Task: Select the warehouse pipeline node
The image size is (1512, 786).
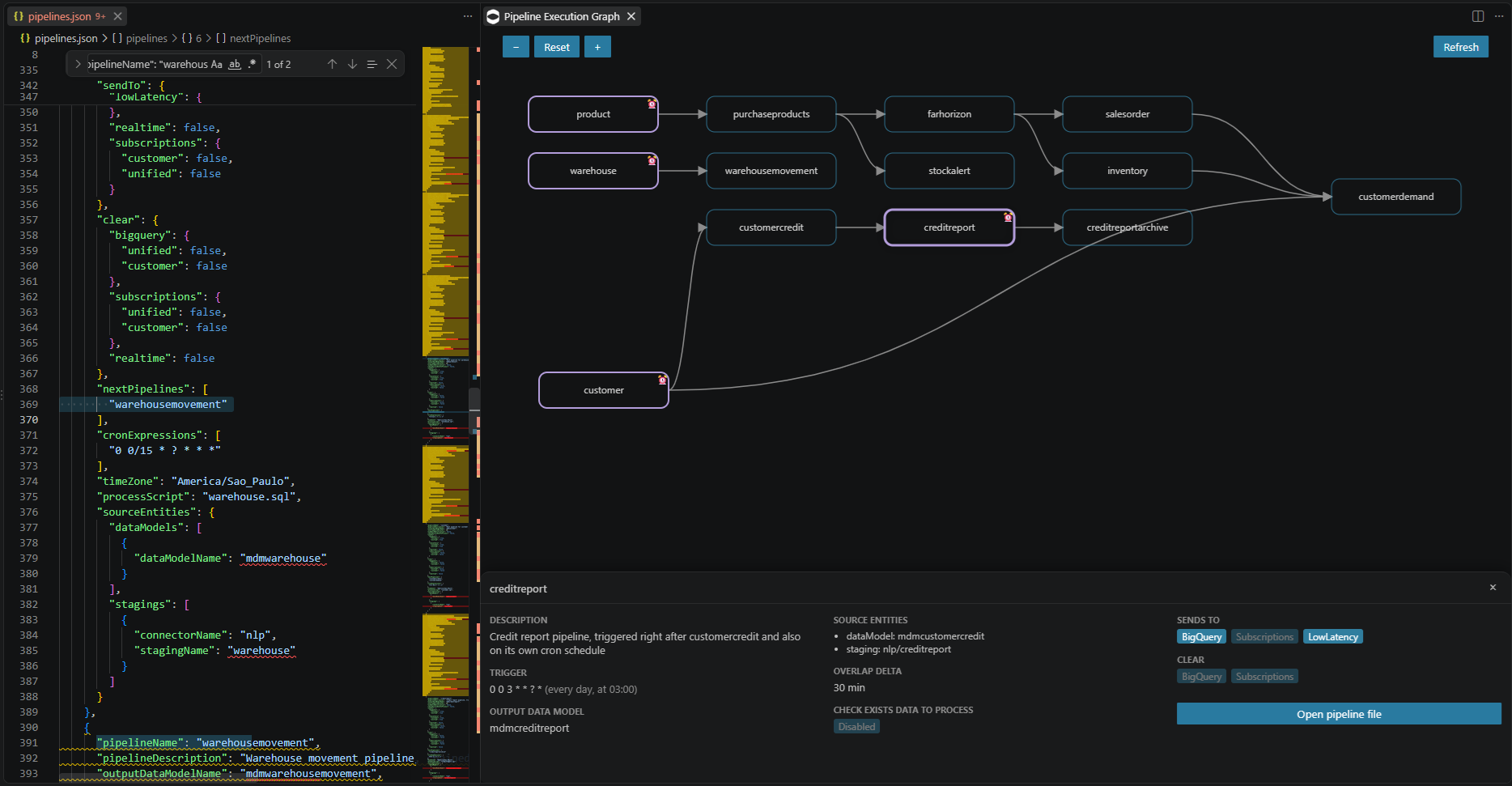Action: pos(593,171)
